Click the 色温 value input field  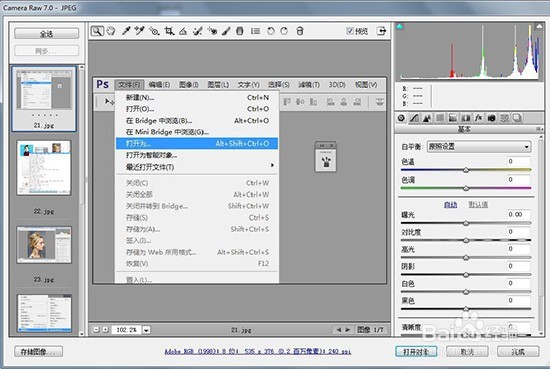pos(518,161)
